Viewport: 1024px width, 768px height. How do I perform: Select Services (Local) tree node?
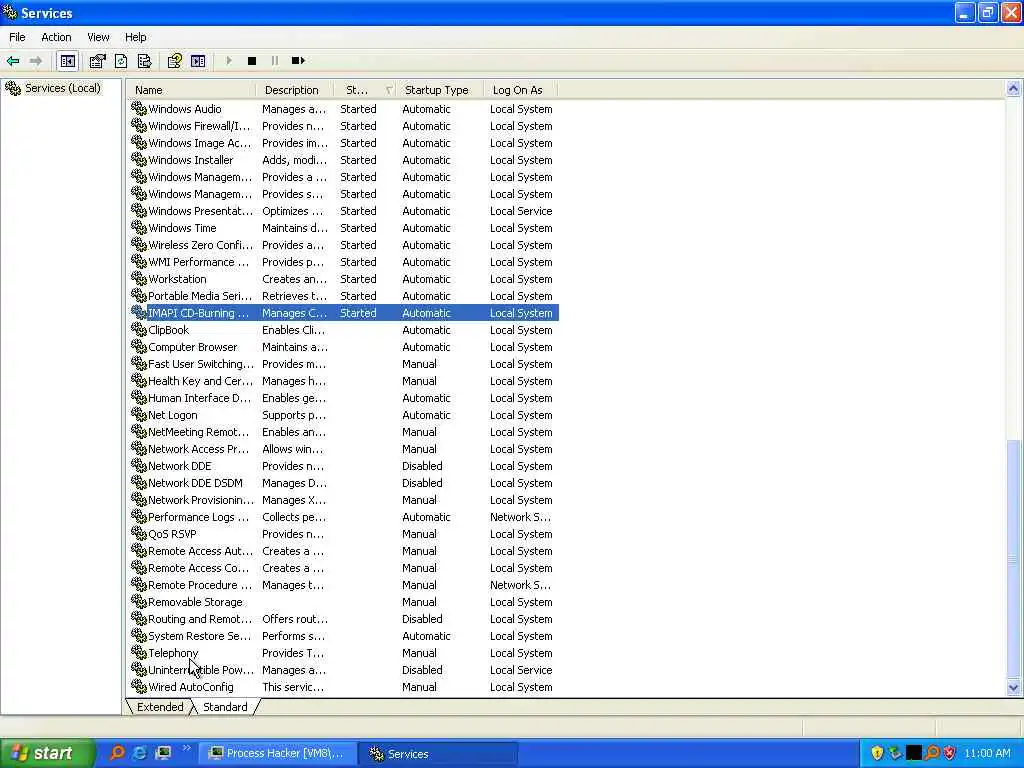click(x=63, y=88)
